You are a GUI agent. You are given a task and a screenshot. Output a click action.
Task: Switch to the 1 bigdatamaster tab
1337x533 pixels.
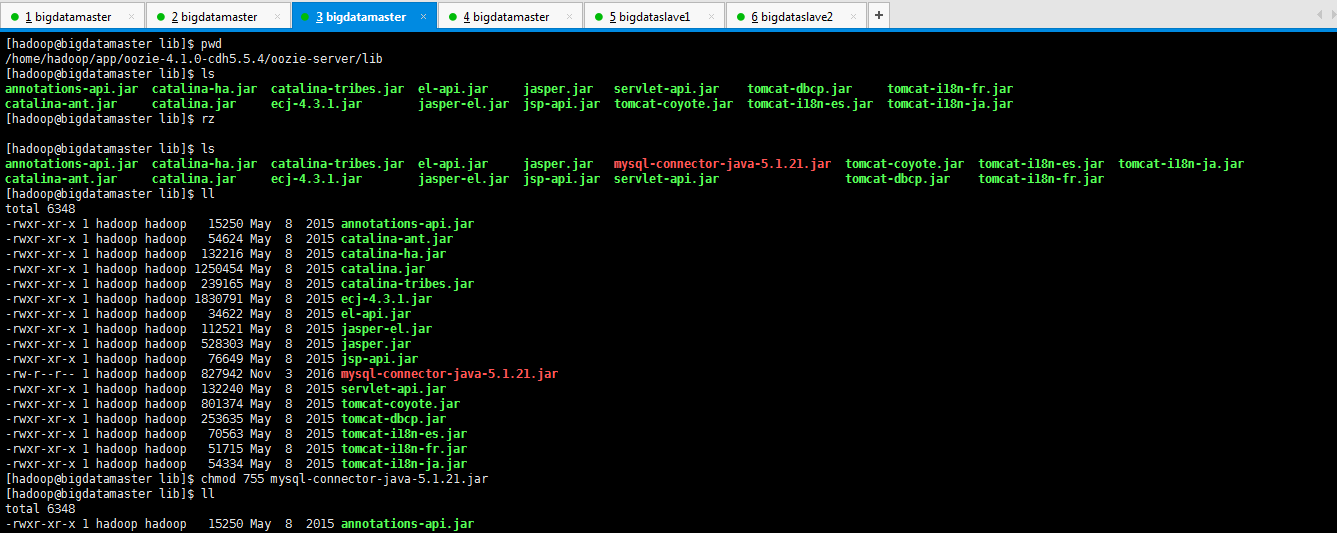click(x=72, y=16)
